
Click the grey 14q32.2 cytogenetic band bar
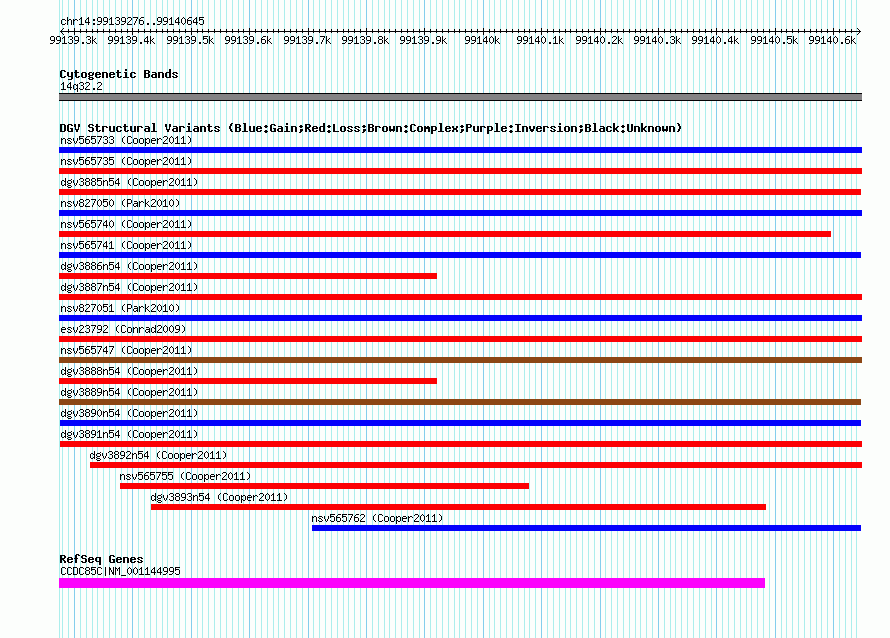(460, 97)
